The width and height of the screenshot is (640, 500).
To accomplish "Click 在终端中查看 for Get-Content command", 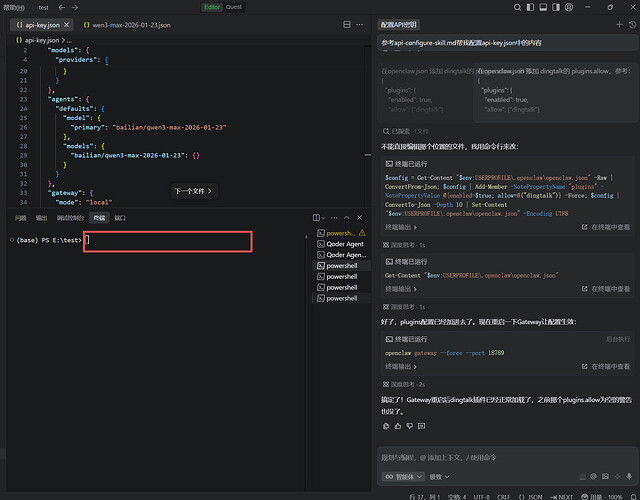I will tap(606, 289).
